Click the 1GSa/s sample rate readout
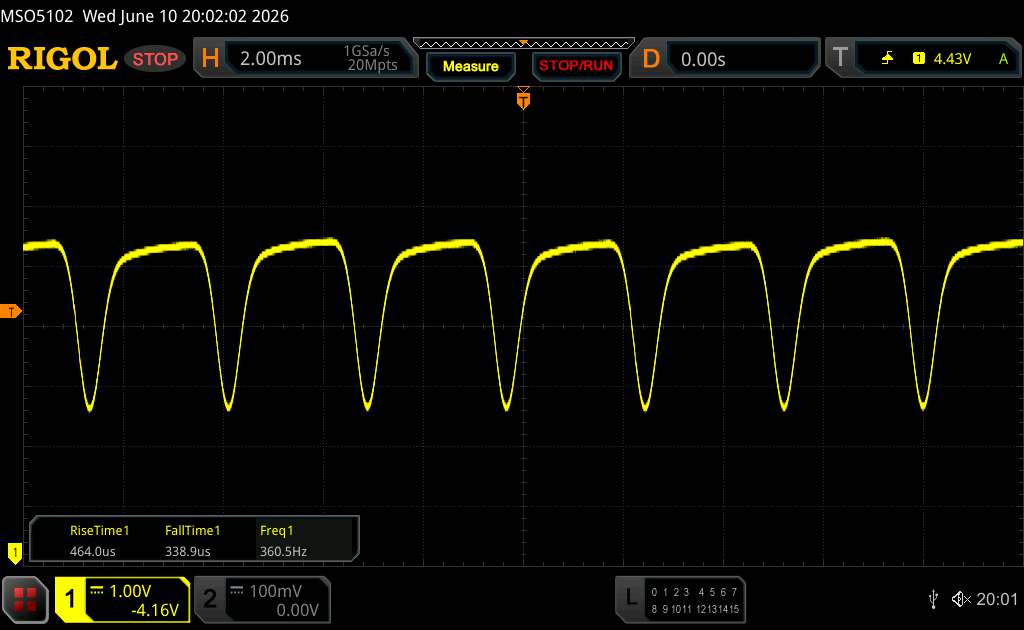The image size is (1024, 630). point(366,51)
